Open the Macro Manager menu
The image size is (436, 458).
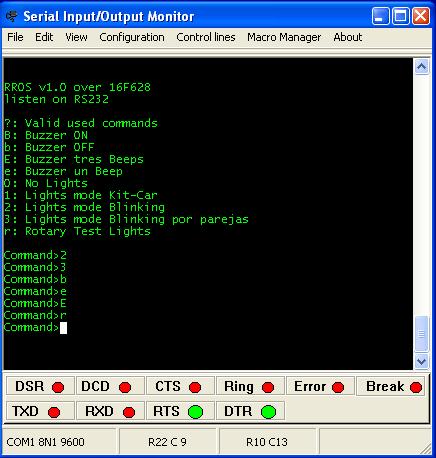[284, 37]
